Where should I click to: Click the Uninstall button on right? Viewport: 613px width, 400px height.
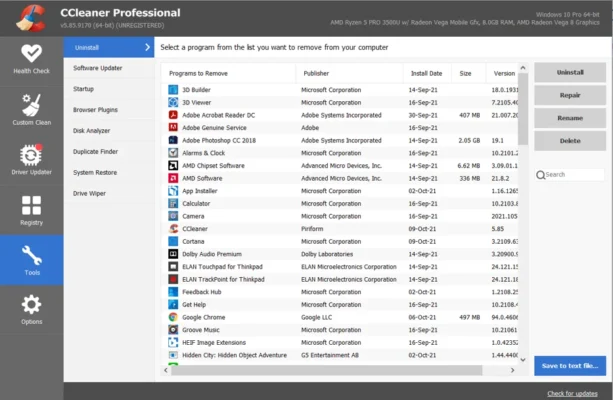pyautogui.click(x=569, y=72)
